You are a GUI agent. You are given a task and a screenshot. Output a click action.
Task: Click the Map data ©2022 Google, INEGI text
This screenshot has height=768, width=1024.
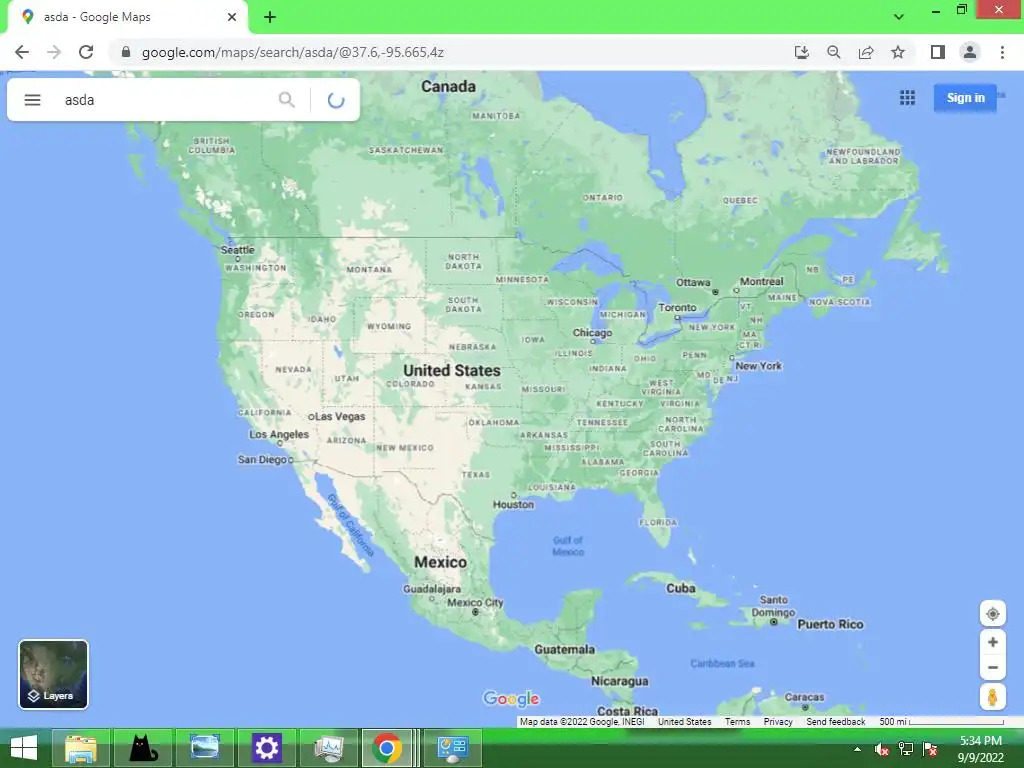(582, 722)
